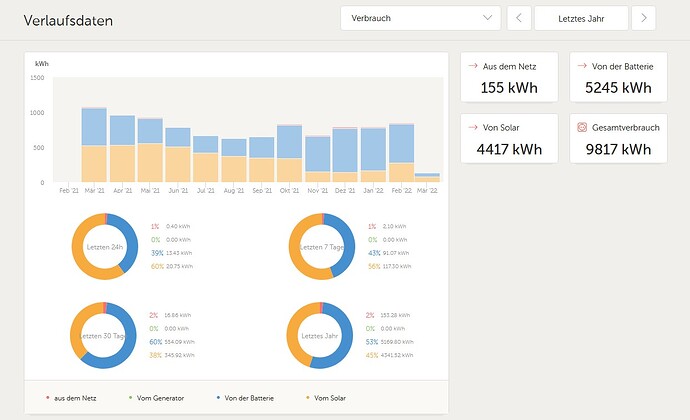690x420 pixels.
Task: Open the Verbrauch dropdown
Action: point(420,18)
